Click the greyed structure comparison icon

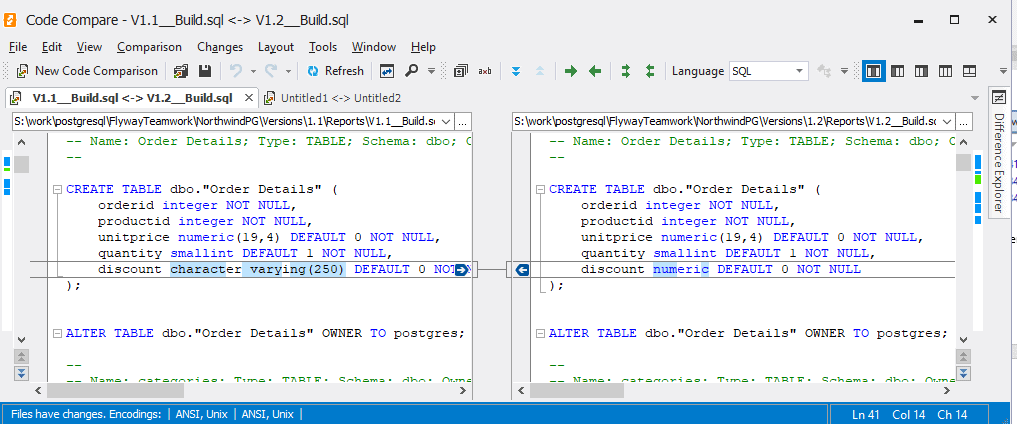824,71
